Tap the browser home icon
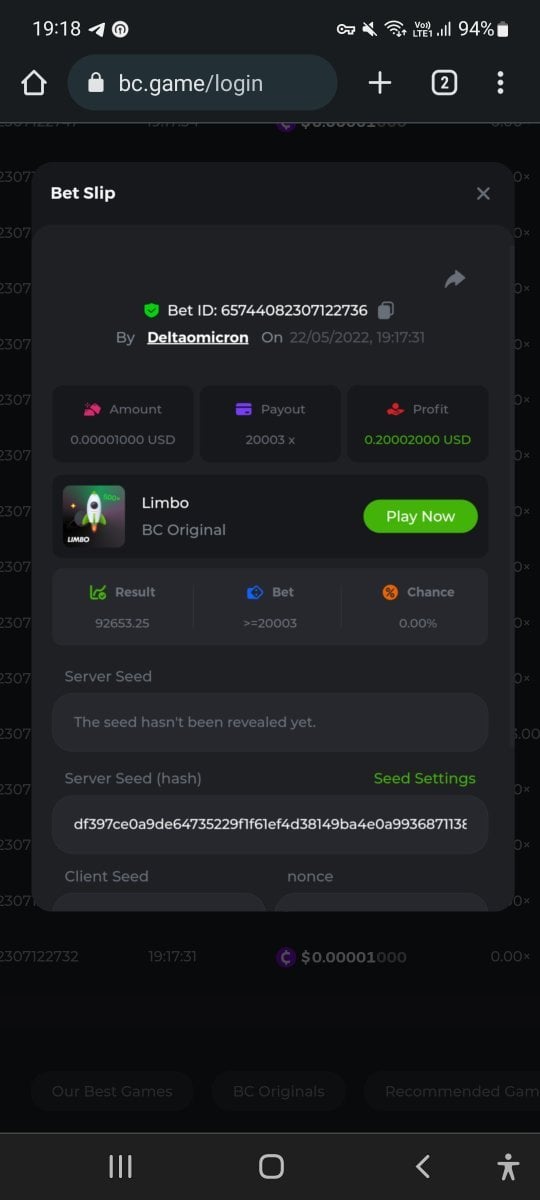This screenshot has height=1200, width=540. 34,83
